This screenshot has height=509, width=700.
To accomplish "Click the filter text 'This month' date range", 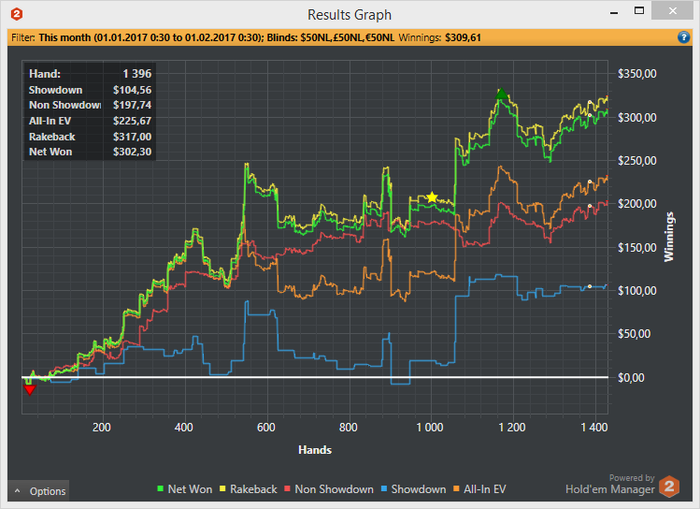I will click(x=151, y=38).
